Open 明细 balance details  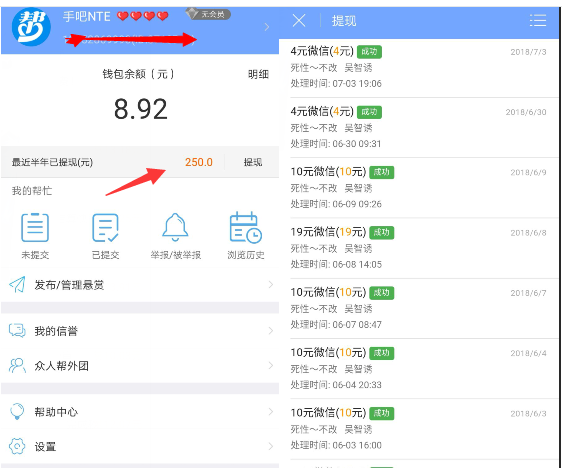[x=258, y=74]
